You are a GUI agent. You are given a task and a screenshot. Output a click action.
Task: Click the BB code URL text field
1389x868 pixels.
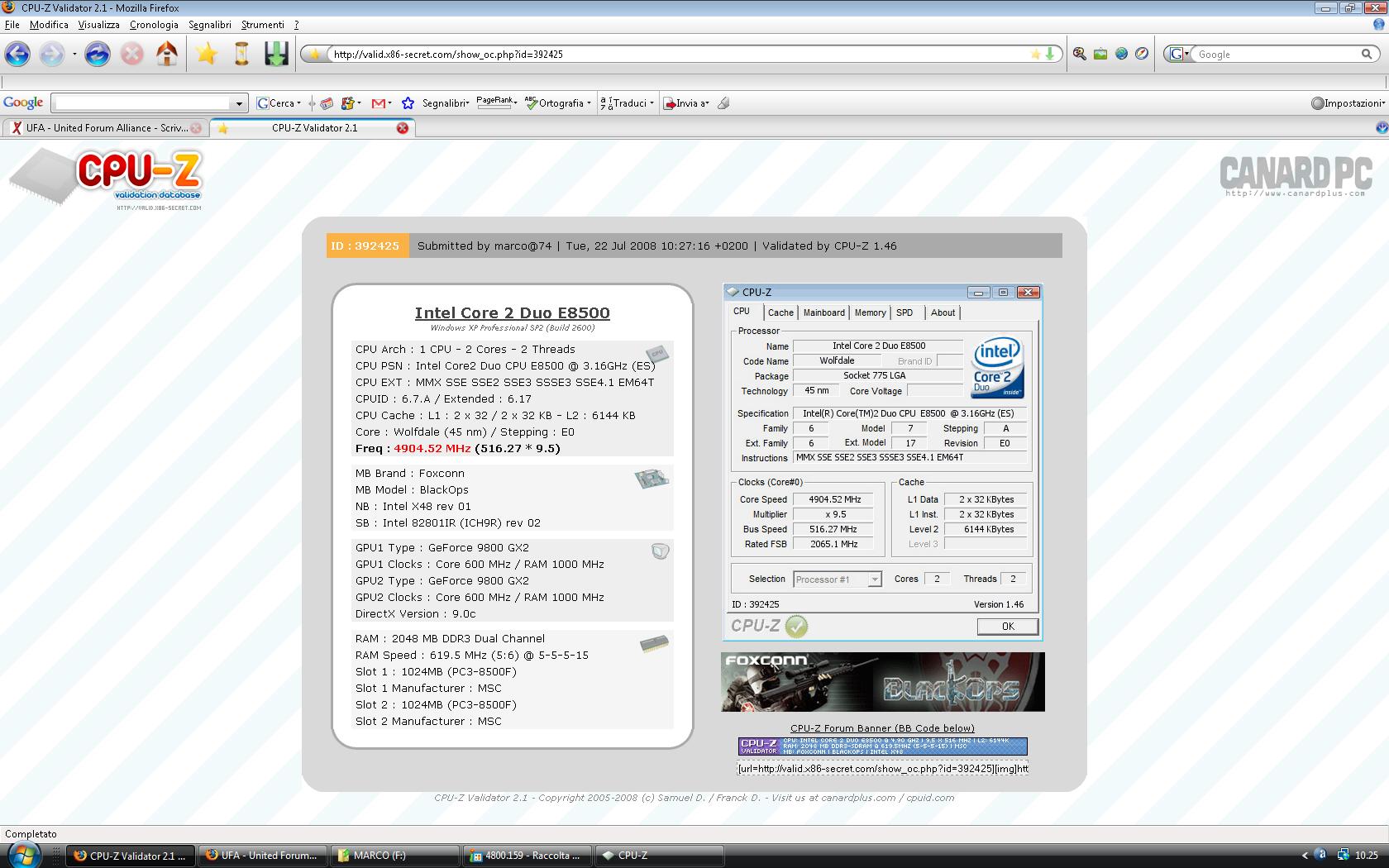point(882,768)
